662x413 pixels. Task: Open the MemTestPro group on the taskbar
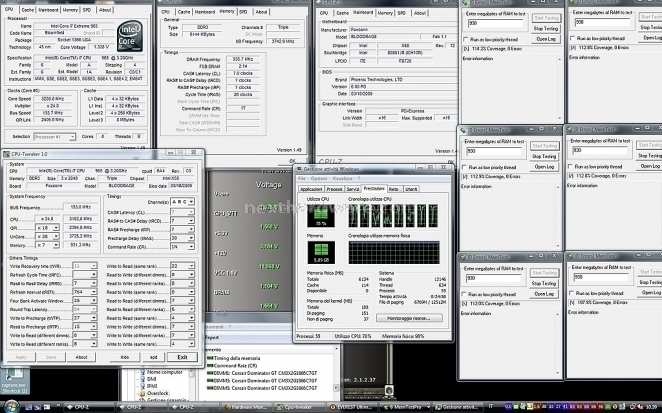point(404,407)
